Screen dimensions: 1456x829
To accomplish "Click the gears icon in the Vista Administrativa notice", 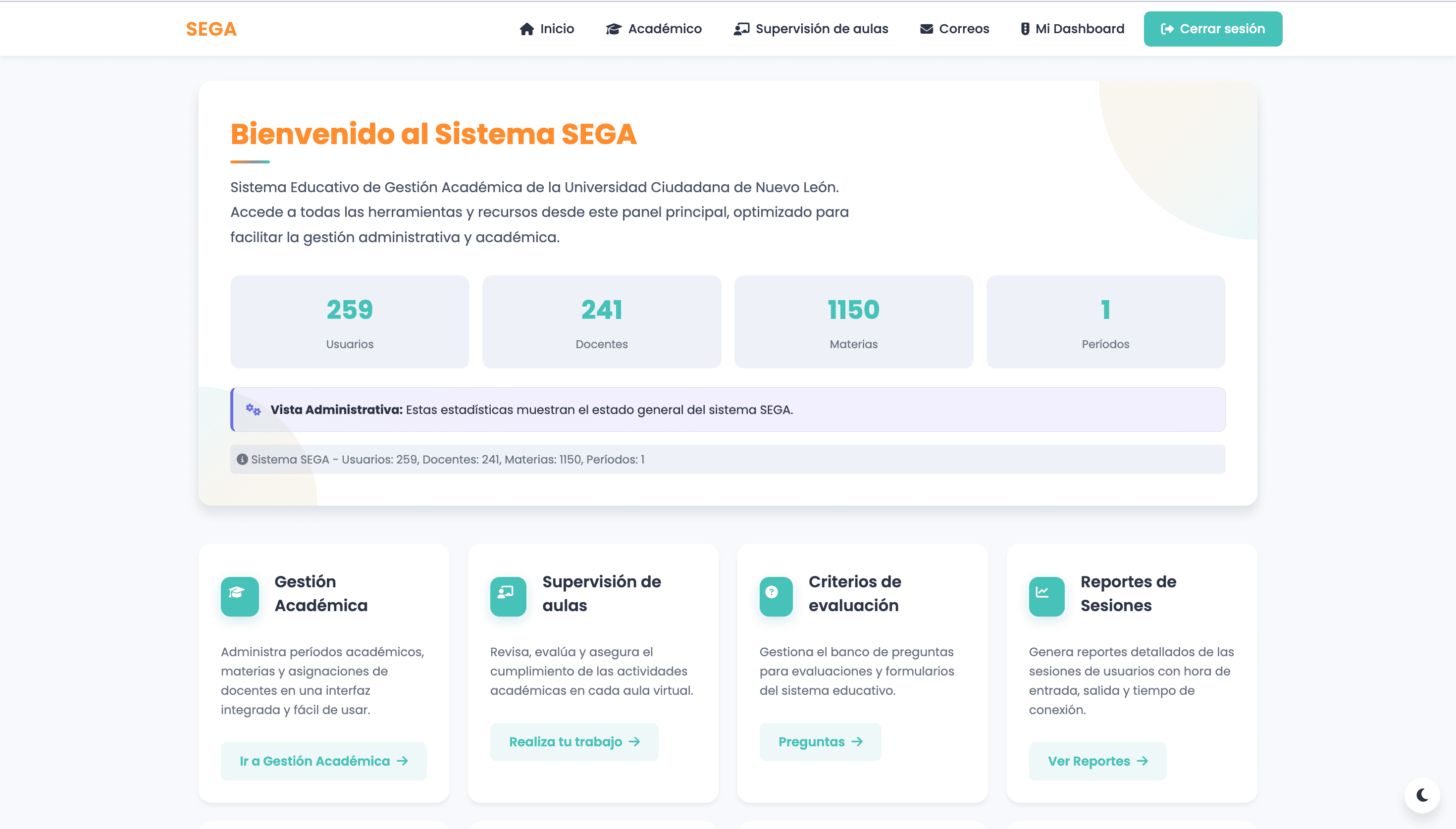I will click(x=253, y=410).
